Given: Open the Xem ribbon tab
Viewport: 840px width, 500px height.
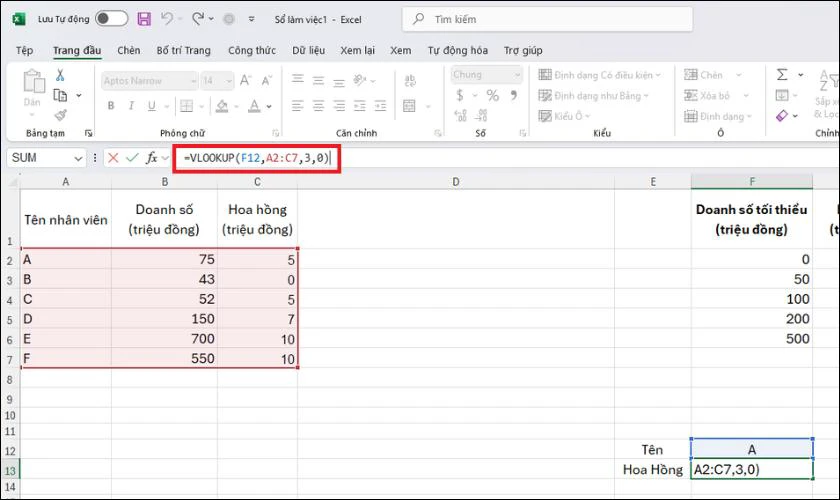Looking at the screenshot, I should coord(401,50).
